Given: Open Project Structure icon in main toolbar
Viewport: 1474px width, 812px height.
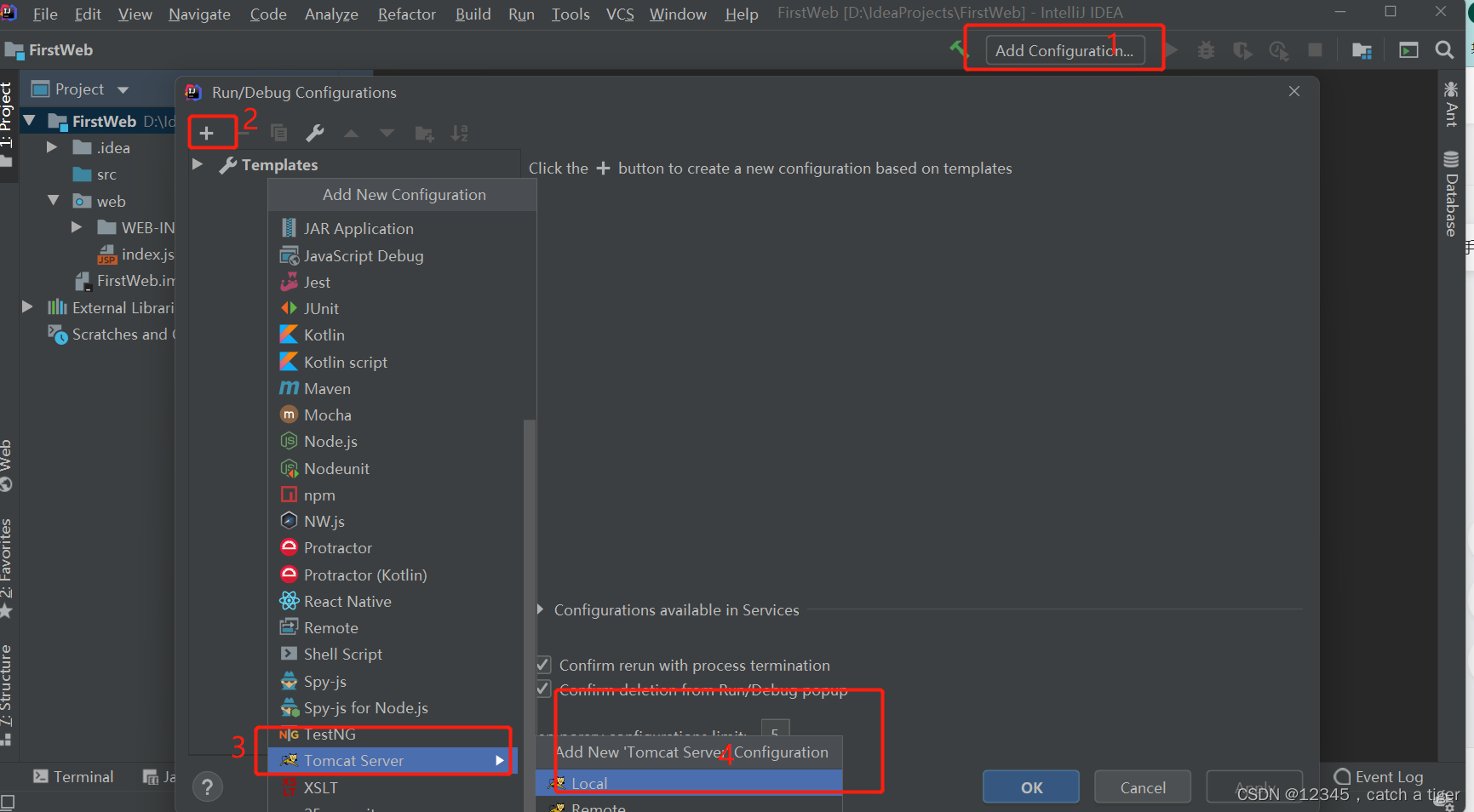Looking at the screenshot, I should tap(1362, 50).
